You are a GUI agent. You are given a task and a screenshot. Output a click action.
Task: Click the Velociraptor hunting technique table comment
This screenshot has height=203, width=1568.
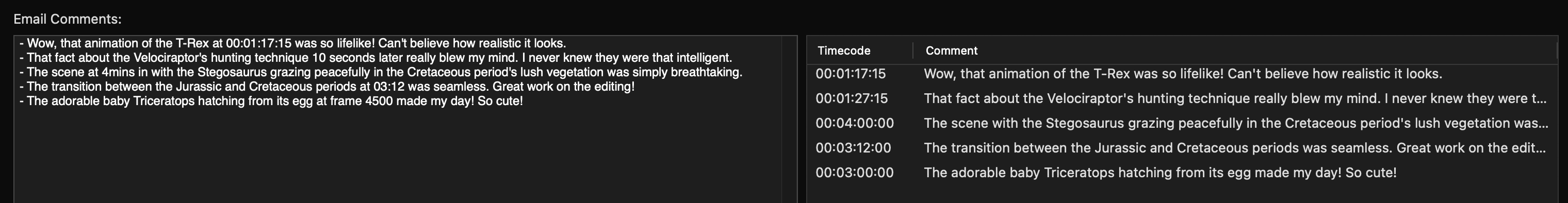[x=1235, y=98]
